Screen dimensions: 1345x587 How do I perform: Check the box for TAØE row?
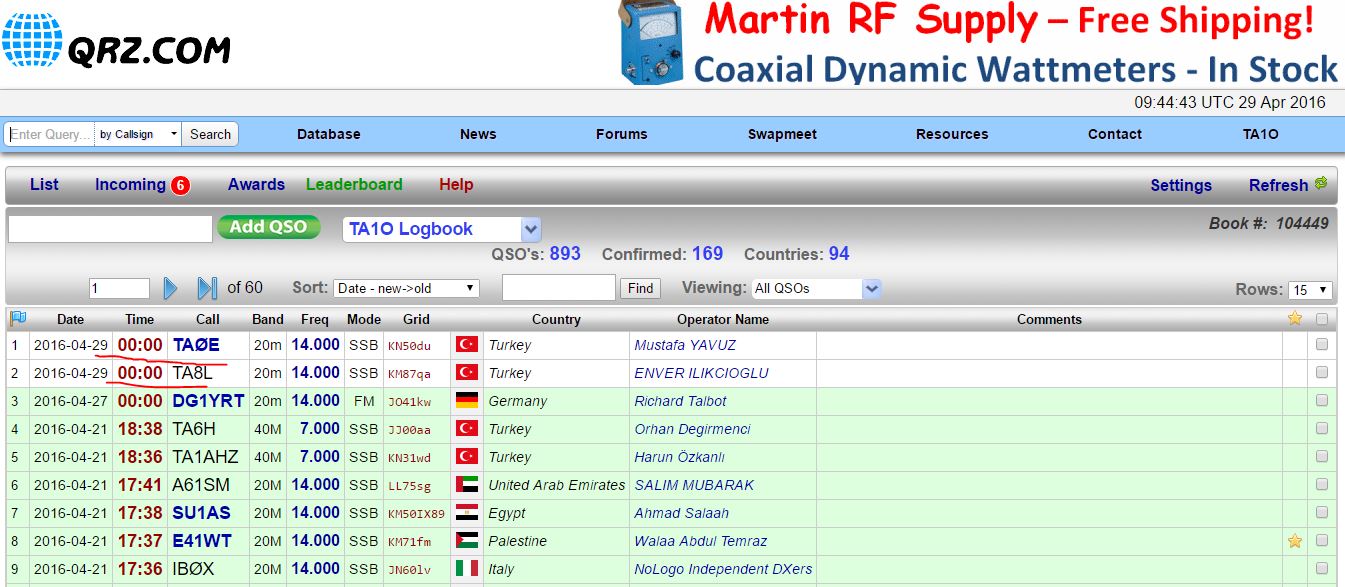[1322, 344]
